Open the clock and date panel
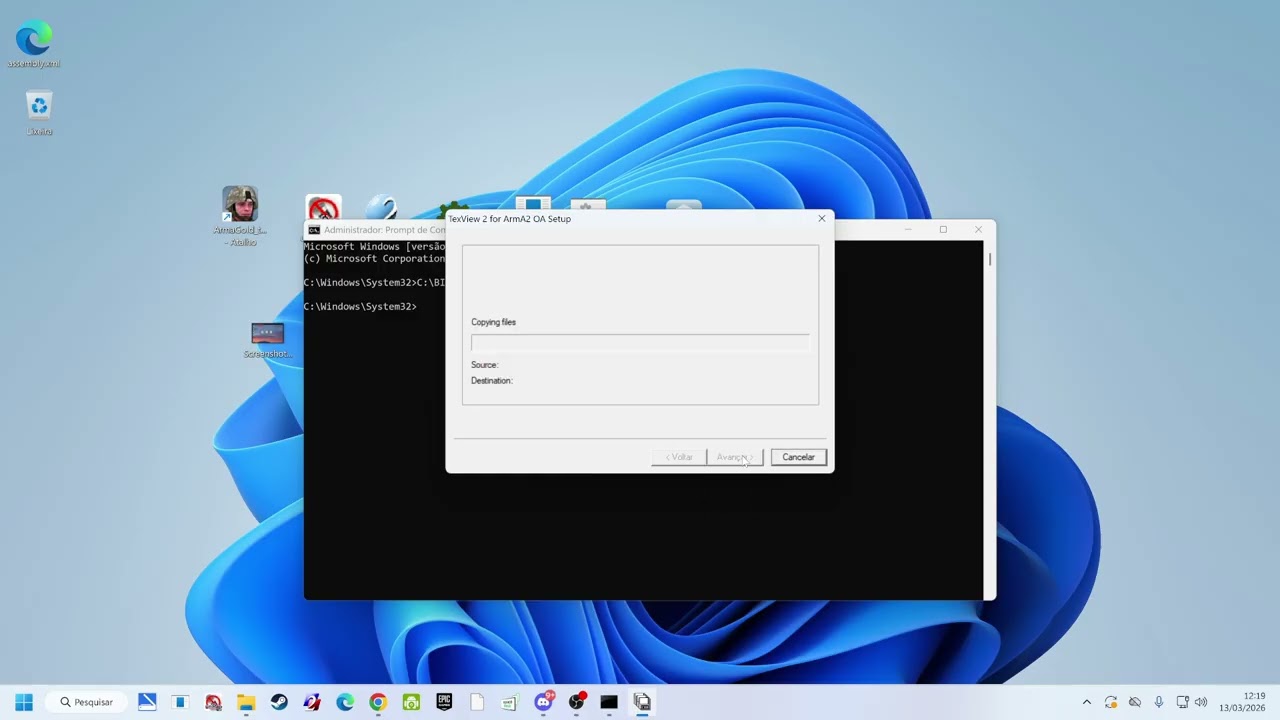 pyautogui.click(x=1242, y=702)
